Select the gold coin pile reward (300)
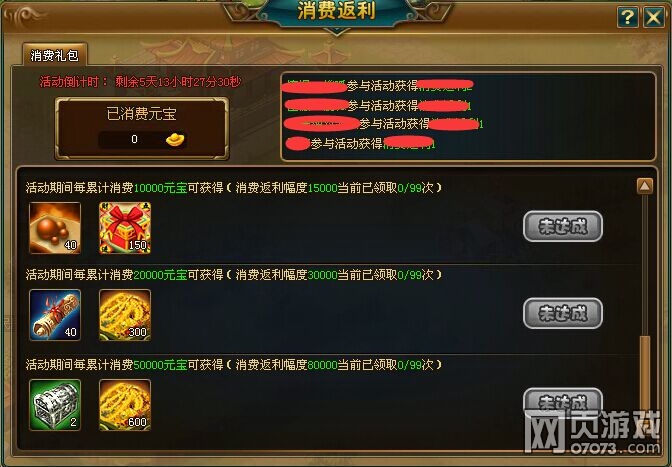The image size is (672, 467). [x=125, y=315]
